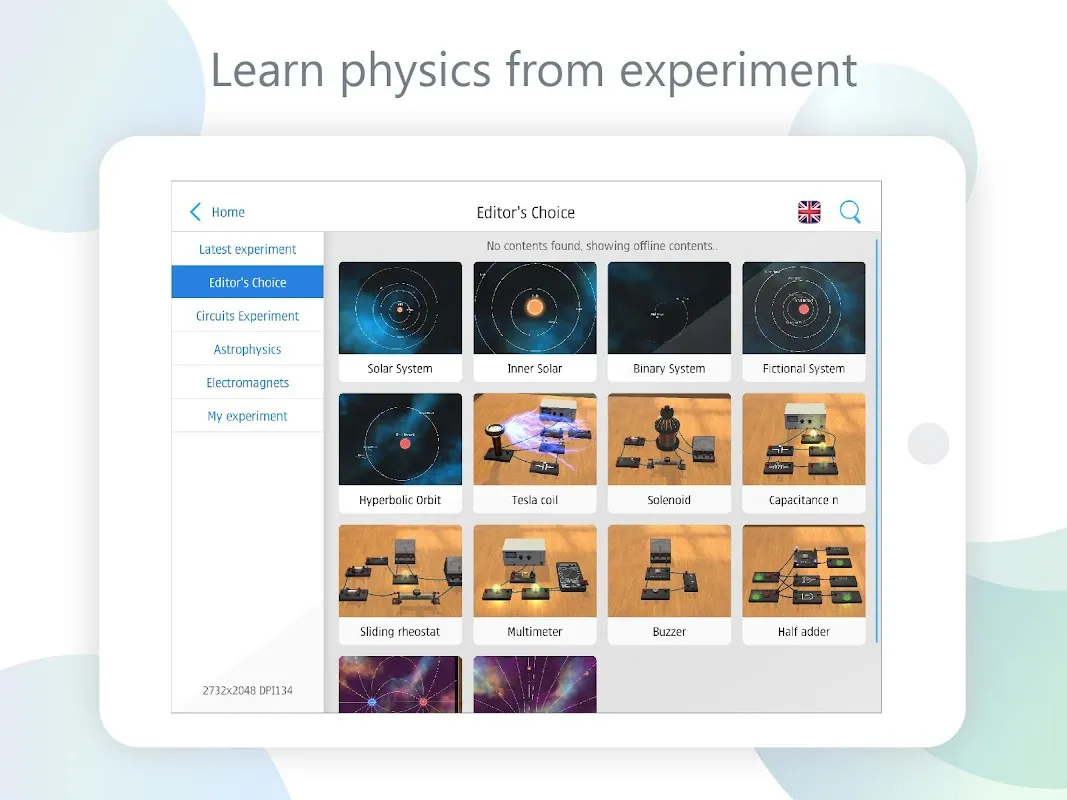Switch to Circuits Experiment category

[x=247, y=316]
